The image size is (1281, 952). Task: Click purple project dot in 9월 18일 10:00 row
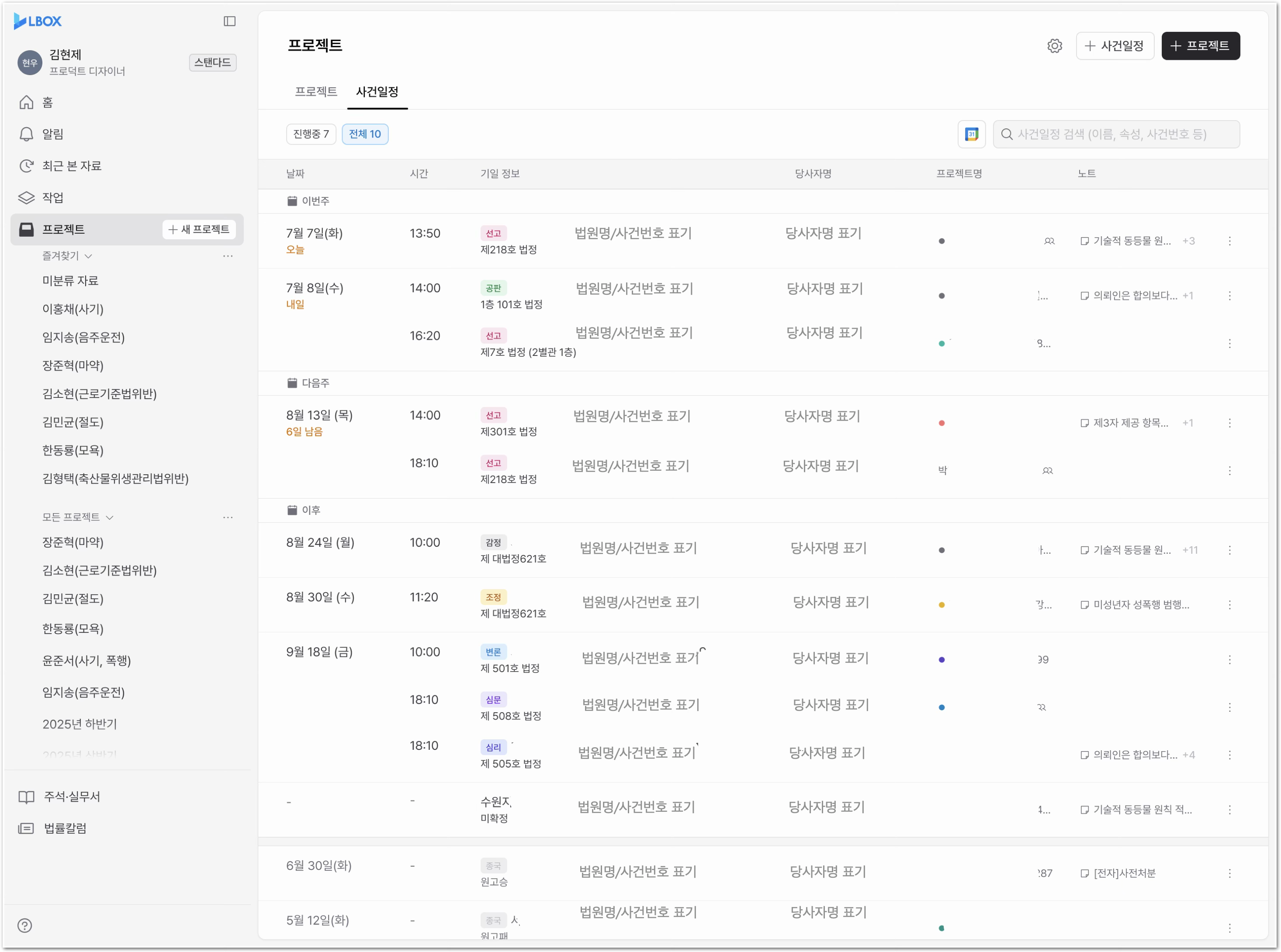942,660
